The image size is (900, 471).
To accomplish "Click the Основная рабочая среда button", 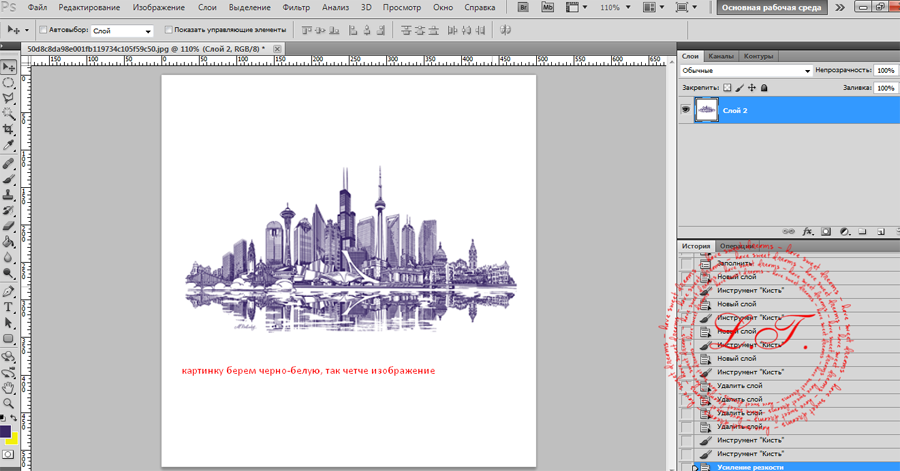I will pos(771,7).
